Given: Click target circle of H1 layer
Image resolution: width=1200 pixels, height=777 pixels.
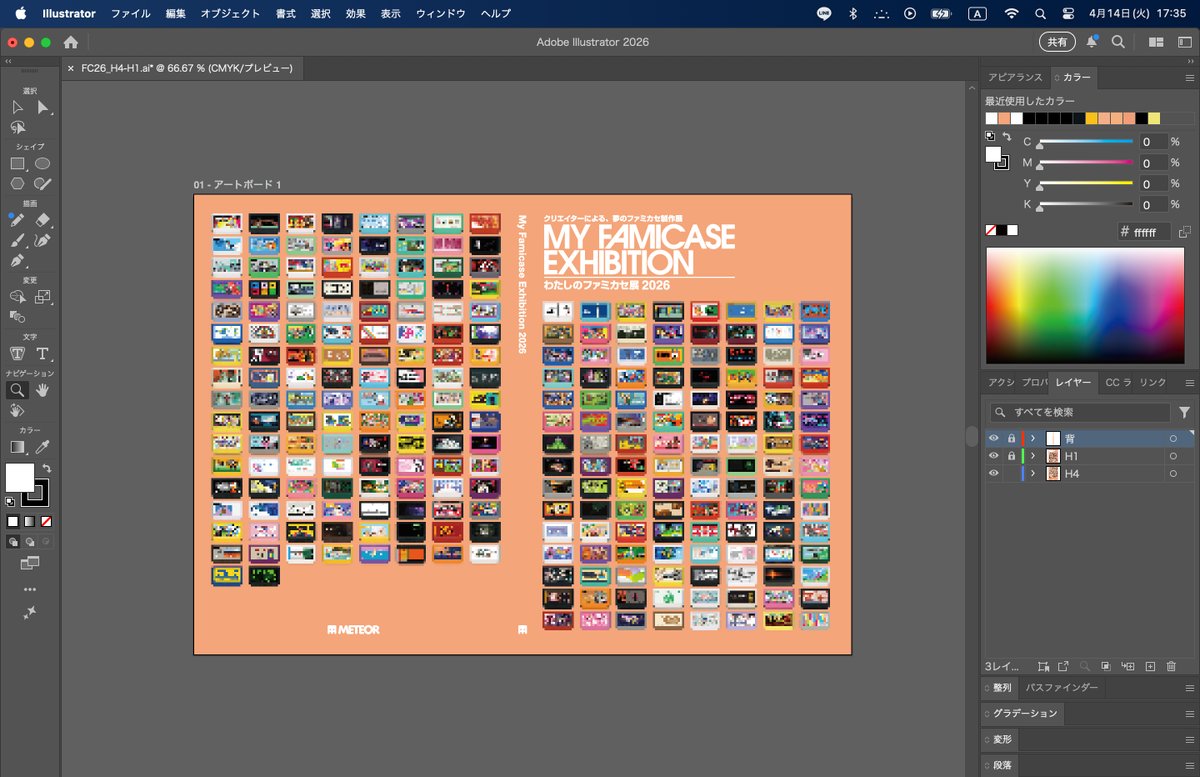Looking at the screenshot, I should 1173,456.
